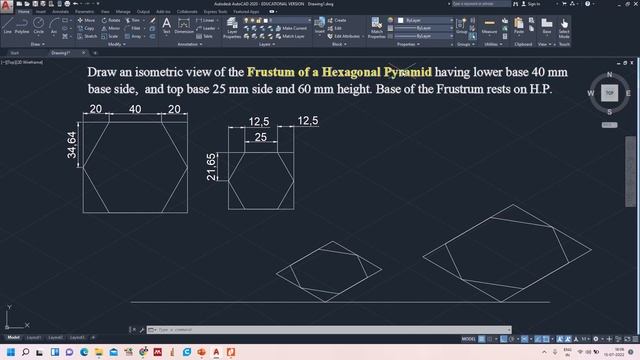Viewport: 640px width, 360px height.
Task: Click the Copy command
Action: point(86,28)
